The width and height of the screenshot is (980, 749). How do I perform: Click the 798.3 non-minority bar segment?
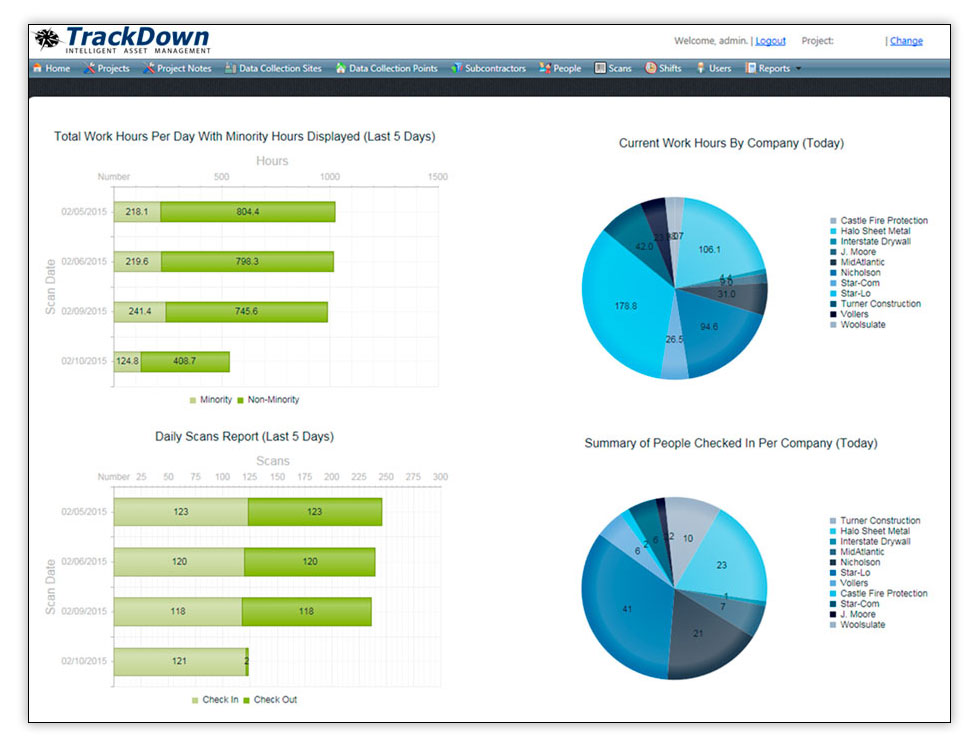[x=247, y=261]
